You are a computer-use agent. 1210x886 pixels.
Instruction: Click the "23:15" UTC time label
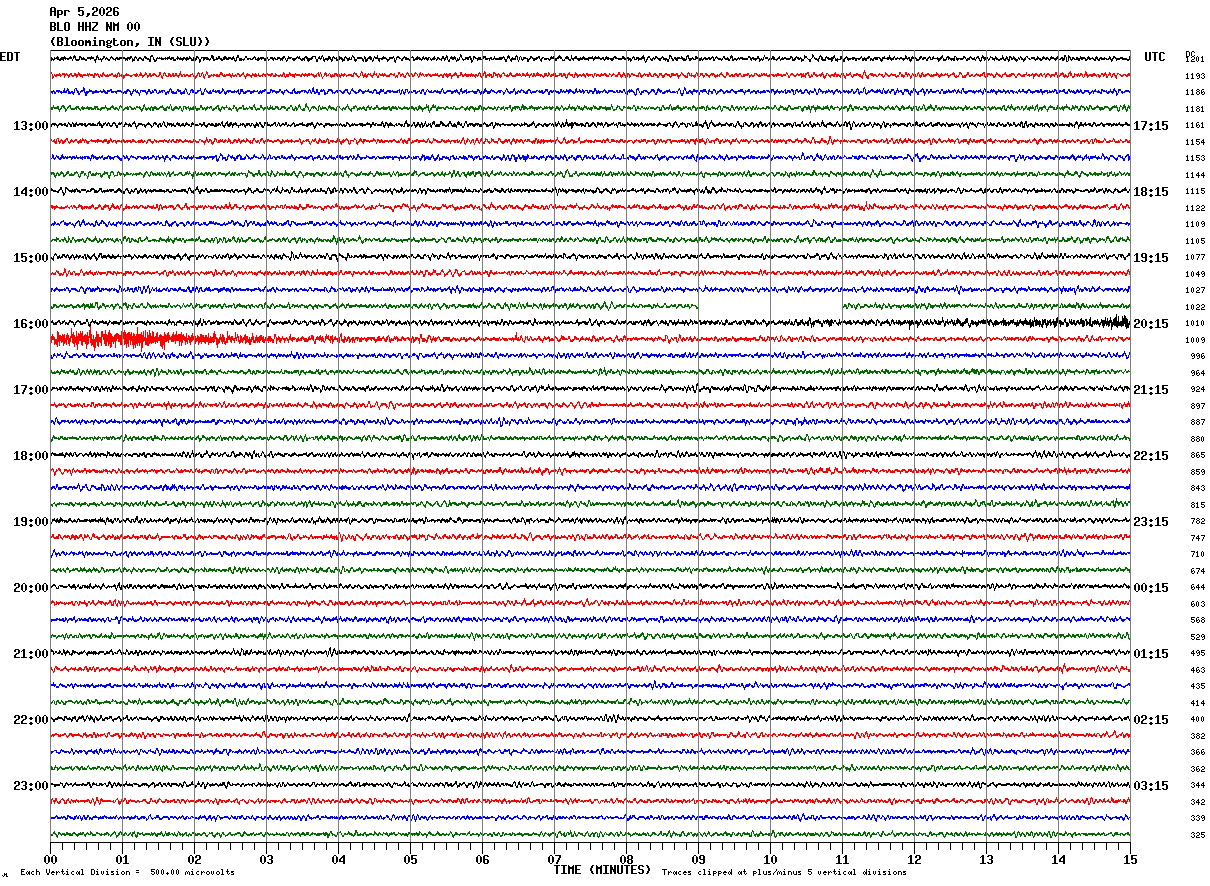tap(1151, 522)
